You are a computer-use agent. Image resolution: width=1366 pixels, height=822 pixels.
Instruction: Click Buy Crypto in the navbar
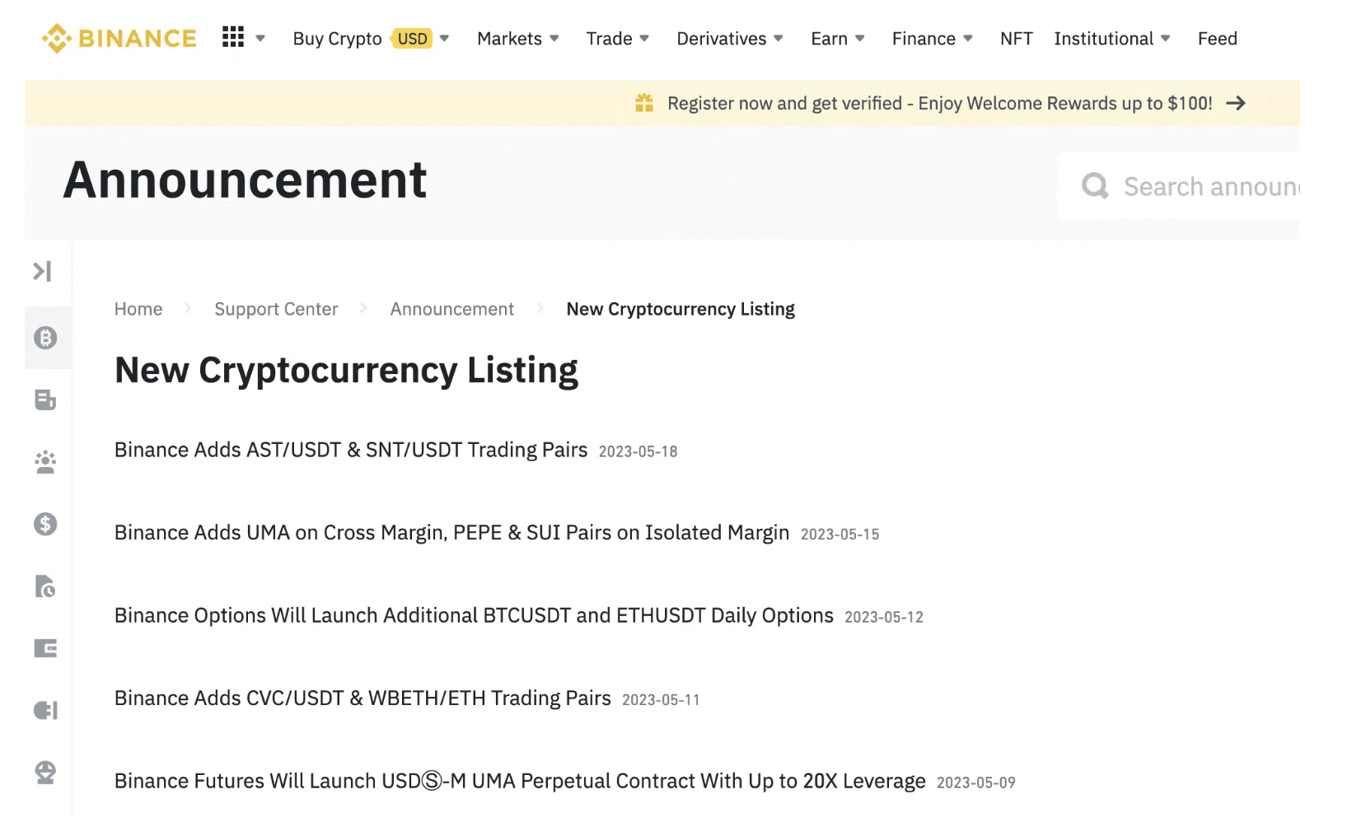pos(337,39)
